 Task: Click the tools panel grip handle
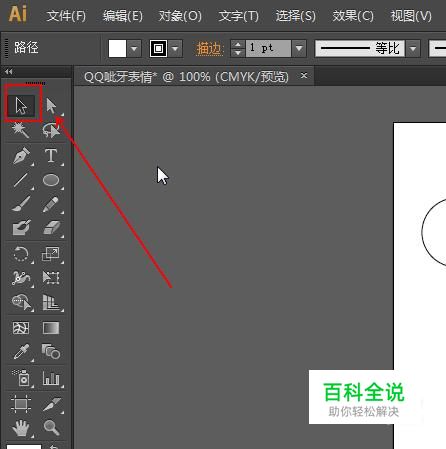click(35, 83)
